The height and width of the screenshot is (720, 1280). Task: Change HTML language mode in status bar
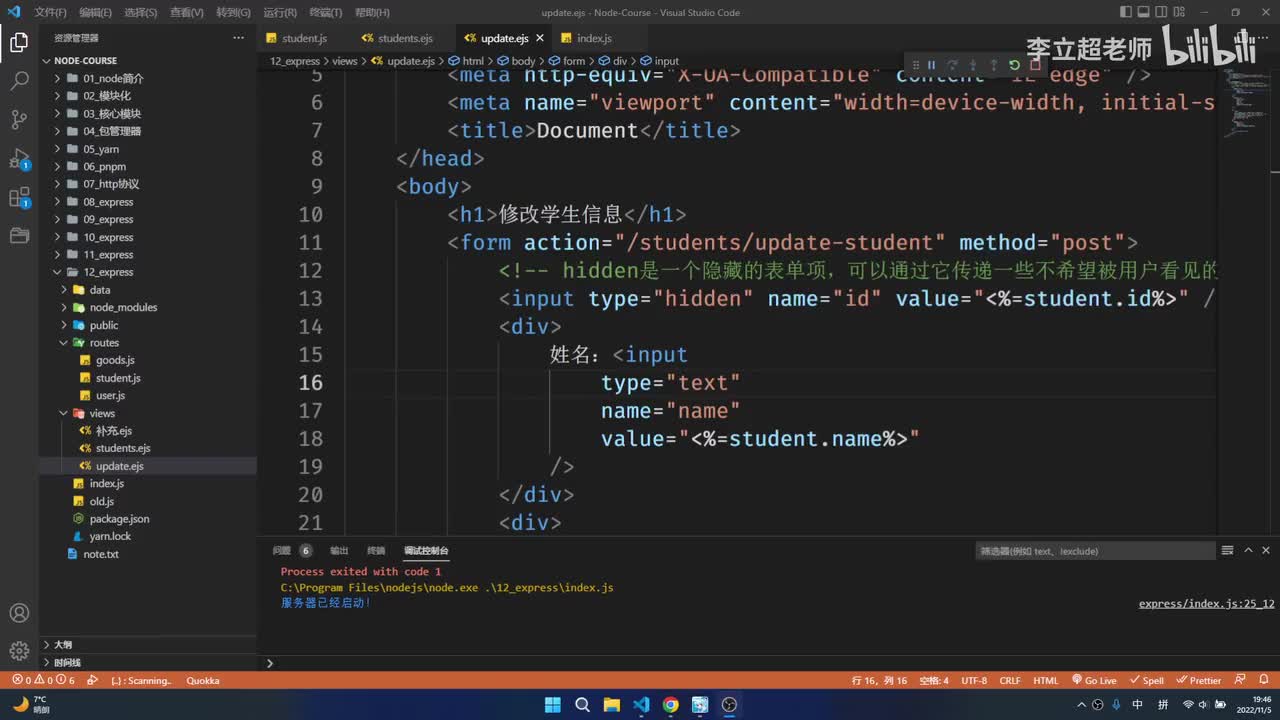1045,680
